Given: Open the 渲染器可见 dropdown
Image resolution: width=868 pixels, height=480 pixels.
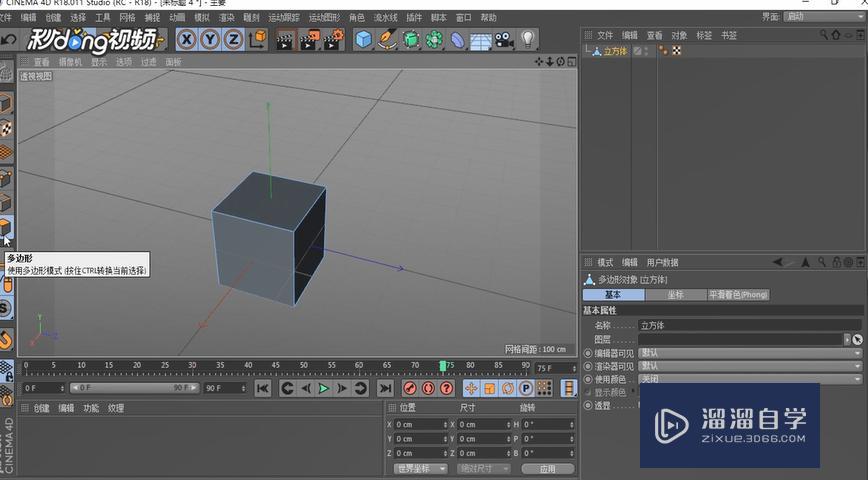Looking at the screenshot, I should 751,367.
